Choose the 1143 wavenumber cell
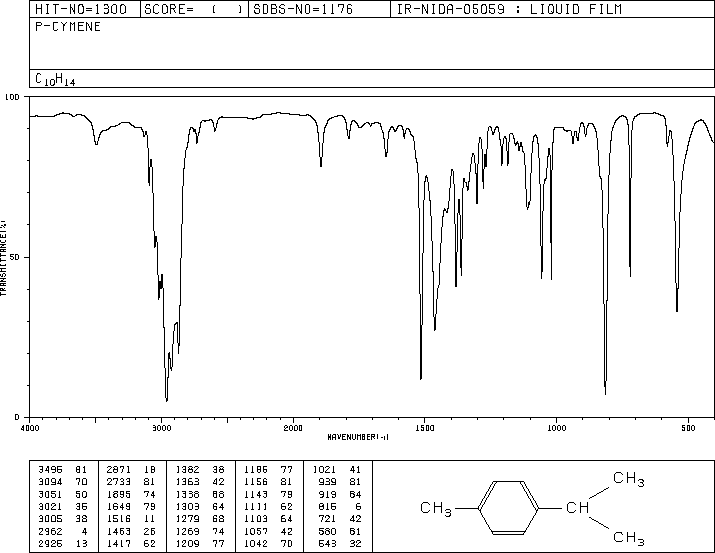Screen dimensions: 715x553 256,494
